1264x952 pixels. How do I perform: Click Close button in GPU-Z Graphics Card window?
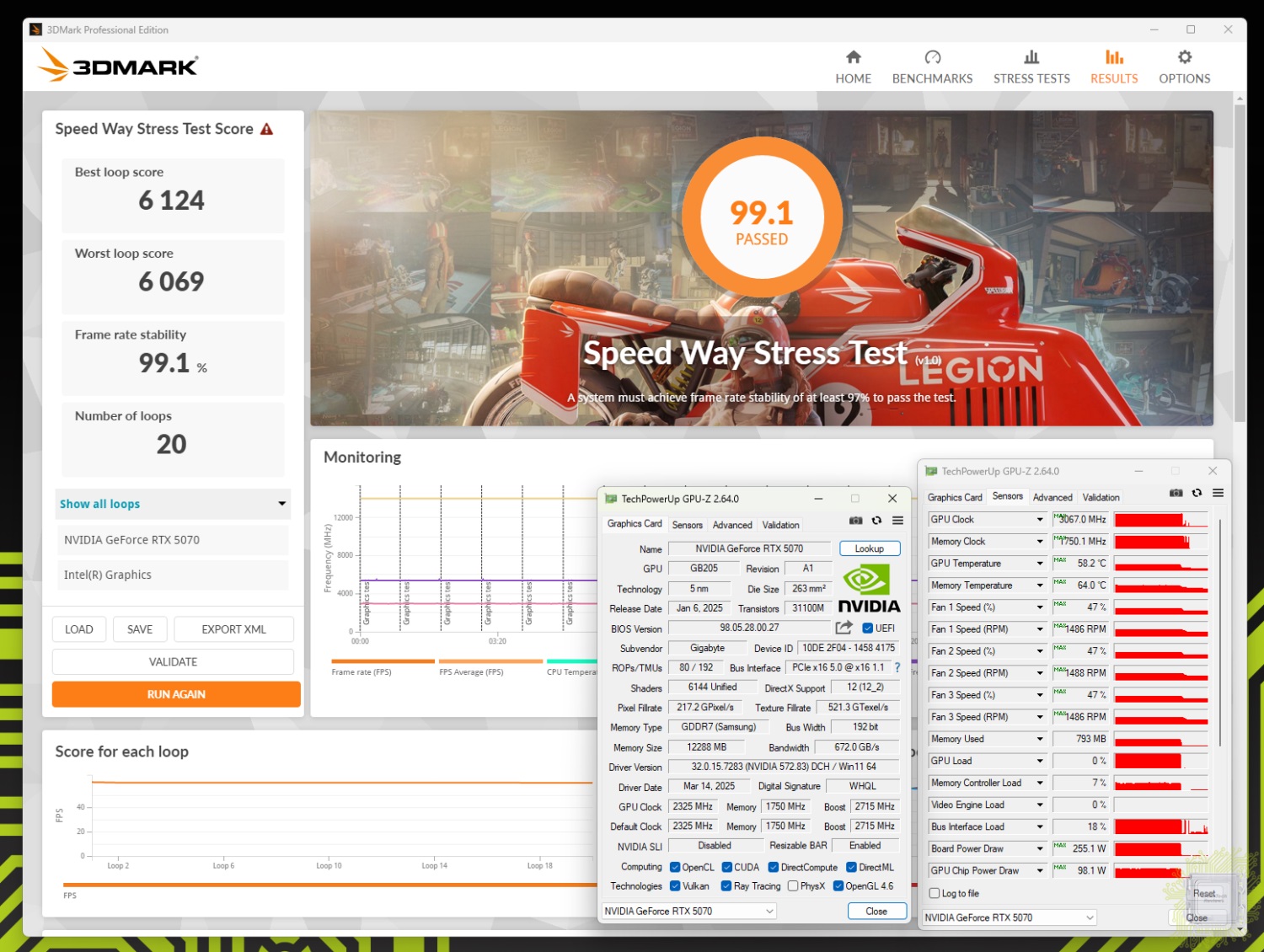coord(876,911)
